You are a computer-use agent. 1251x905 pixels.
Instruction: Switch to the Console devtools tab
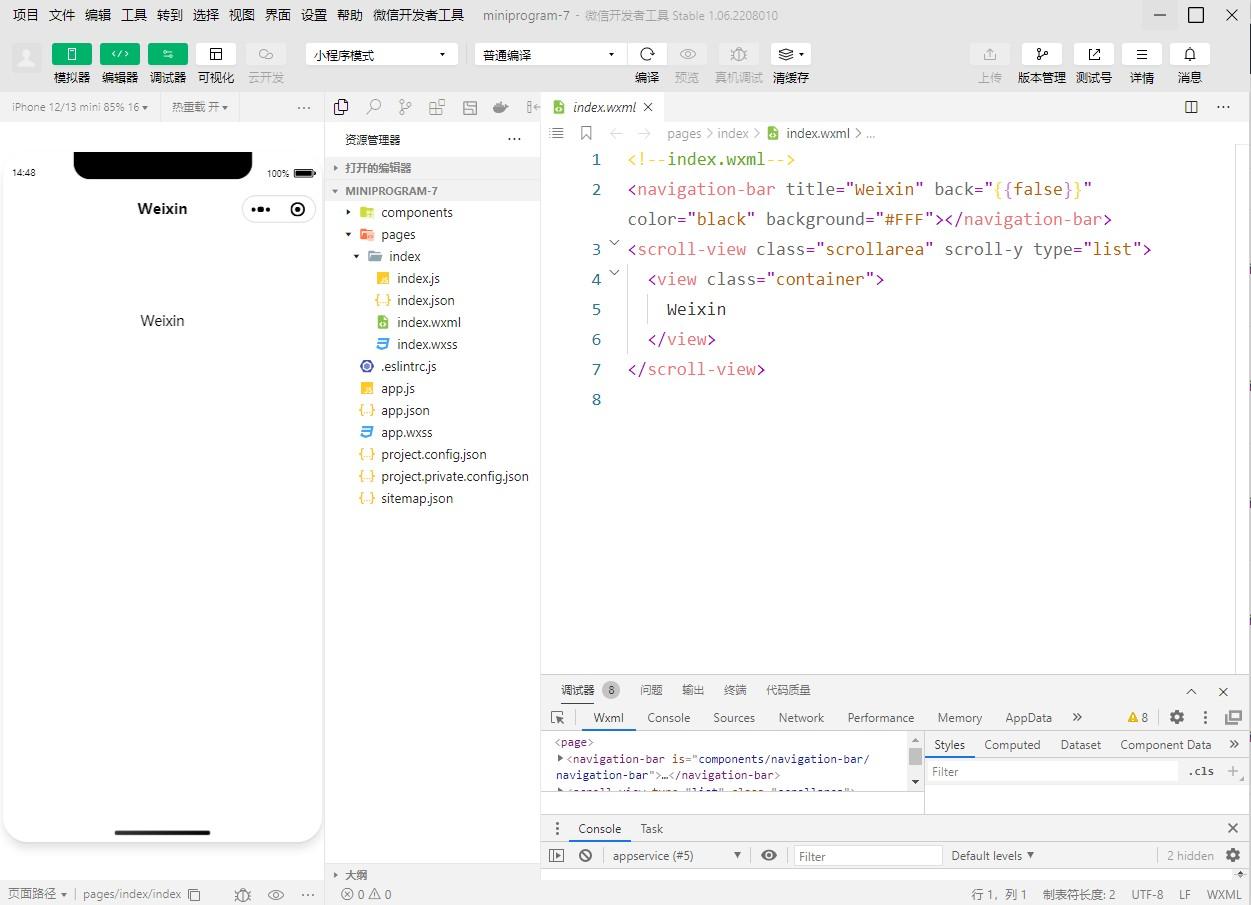pyautogui.click(x=668, y=718)
